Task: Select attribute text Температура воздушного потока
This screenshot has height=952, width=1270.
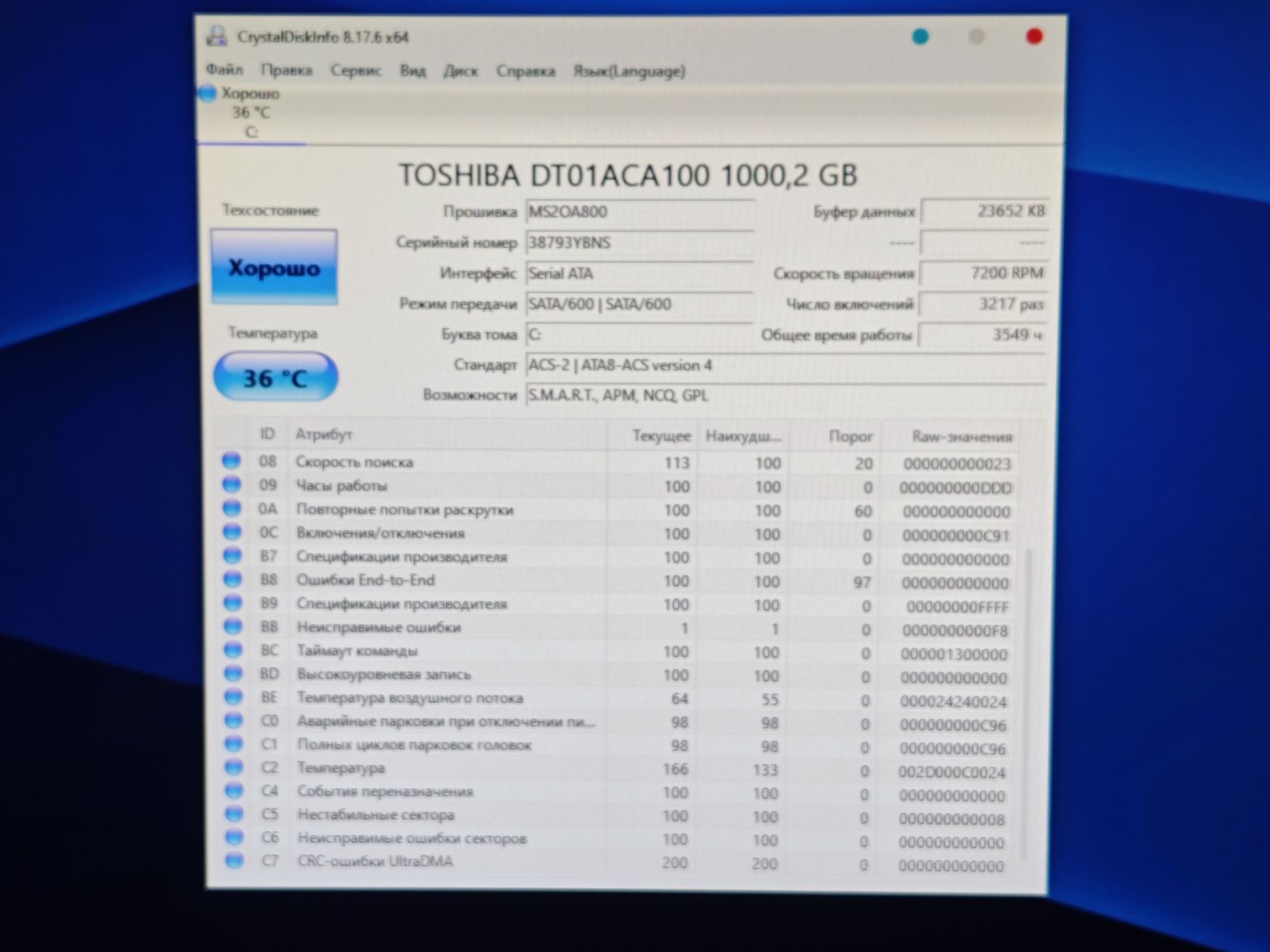Action: [409, 697]
